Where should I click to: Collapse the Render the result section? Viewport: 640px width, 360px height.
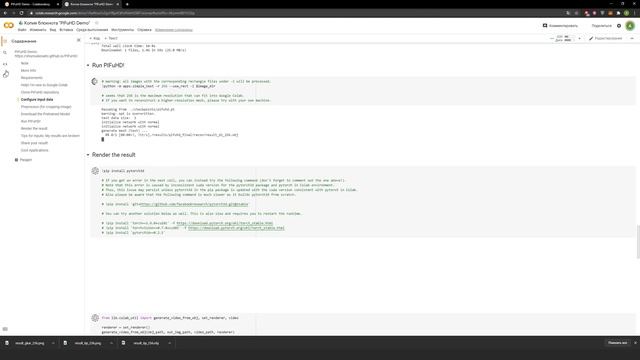[88, 155]
